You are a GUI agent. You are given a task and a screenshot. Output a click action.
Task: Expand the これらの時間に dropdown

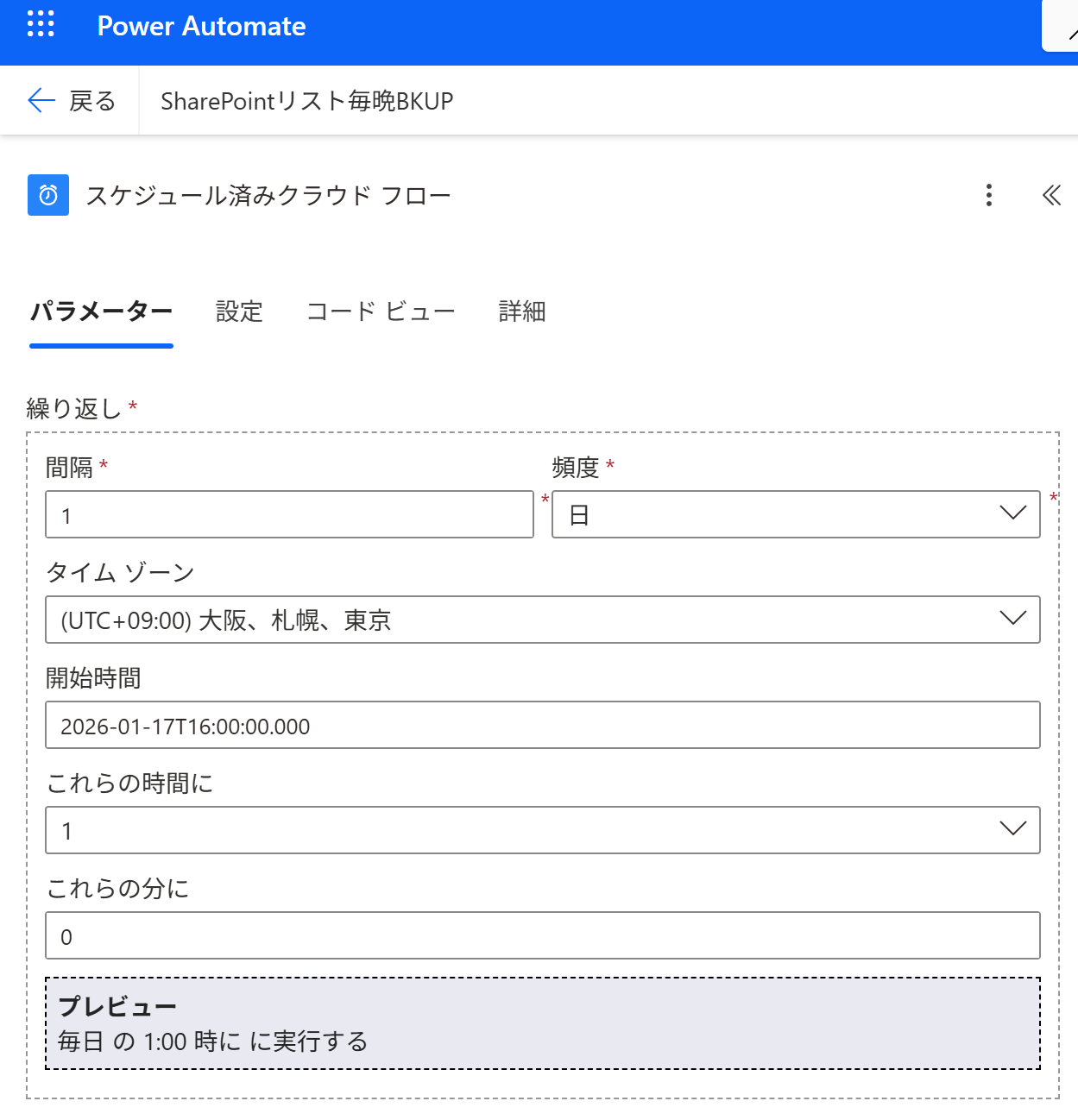[x=542, y=830]
